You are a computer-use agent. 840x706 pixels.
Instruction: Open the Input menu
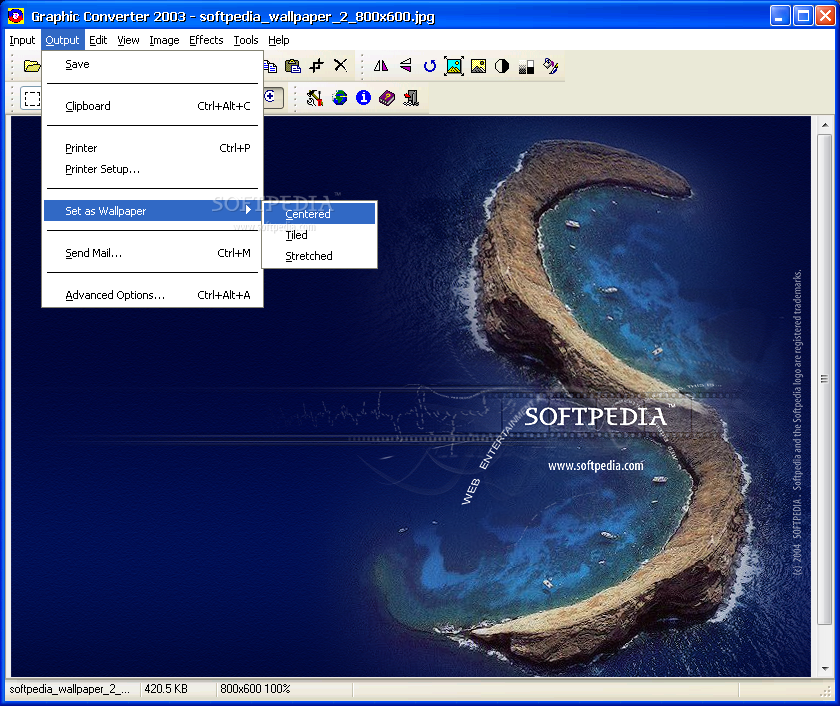coord(22,40)
